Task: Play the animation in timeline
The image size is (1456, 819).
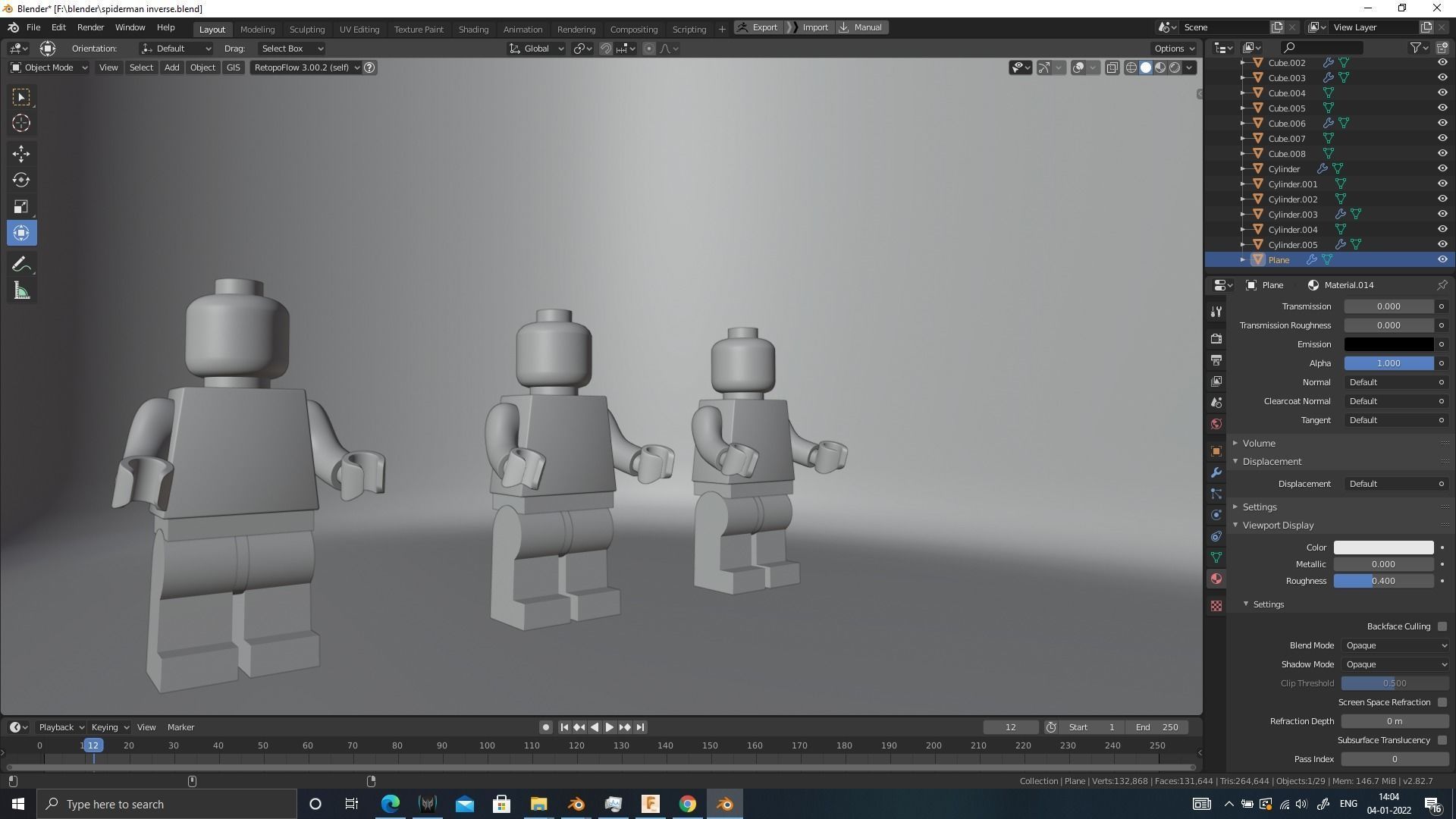Action: [x=609, y=727]
